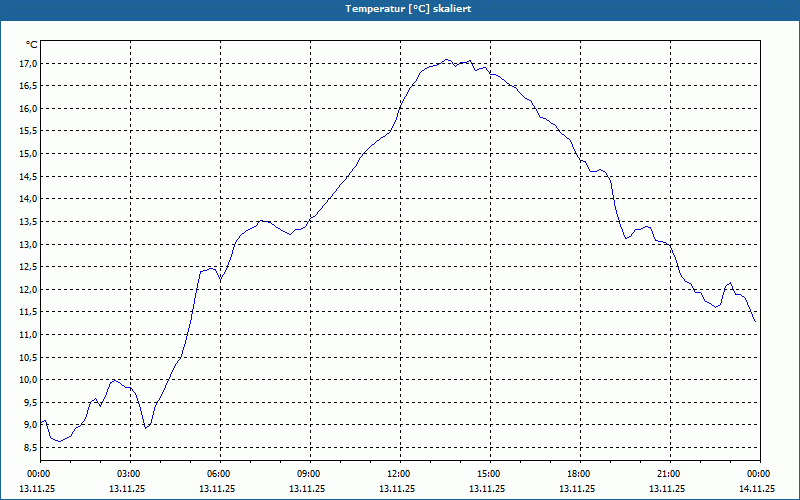Viewport: 800px width, 500px height.
Task: Select the "14,0" y-axis label
Action: click(x=29, y=198)
